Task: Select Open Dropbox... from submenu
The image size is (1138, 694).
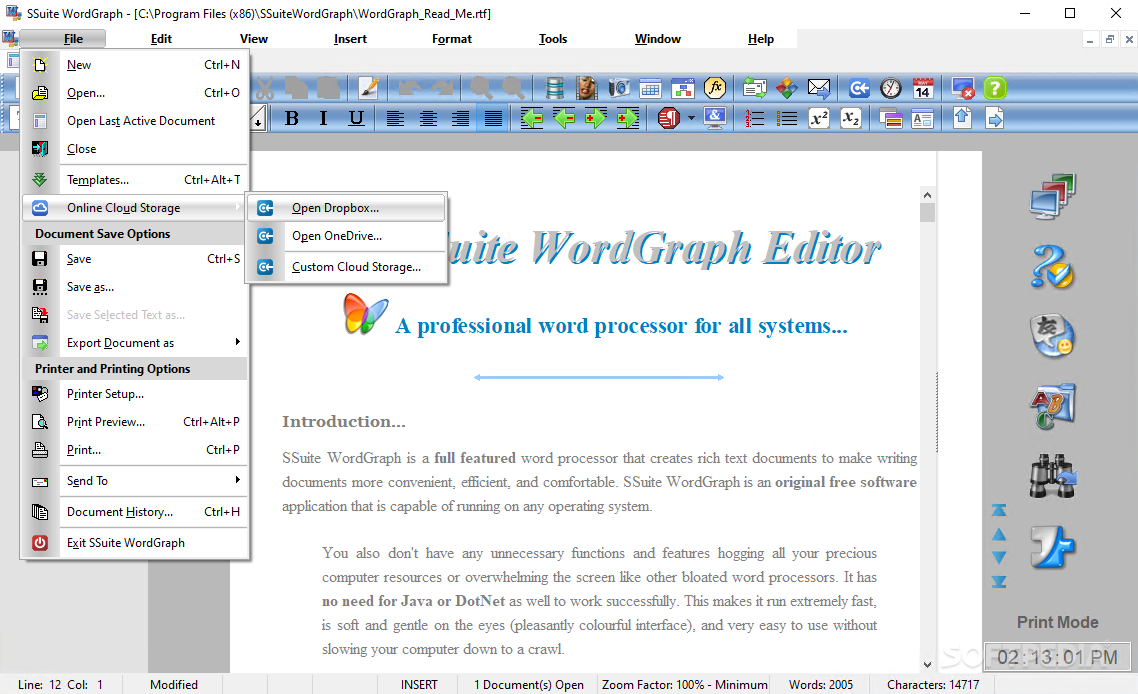Action: (x=346, y=208)
